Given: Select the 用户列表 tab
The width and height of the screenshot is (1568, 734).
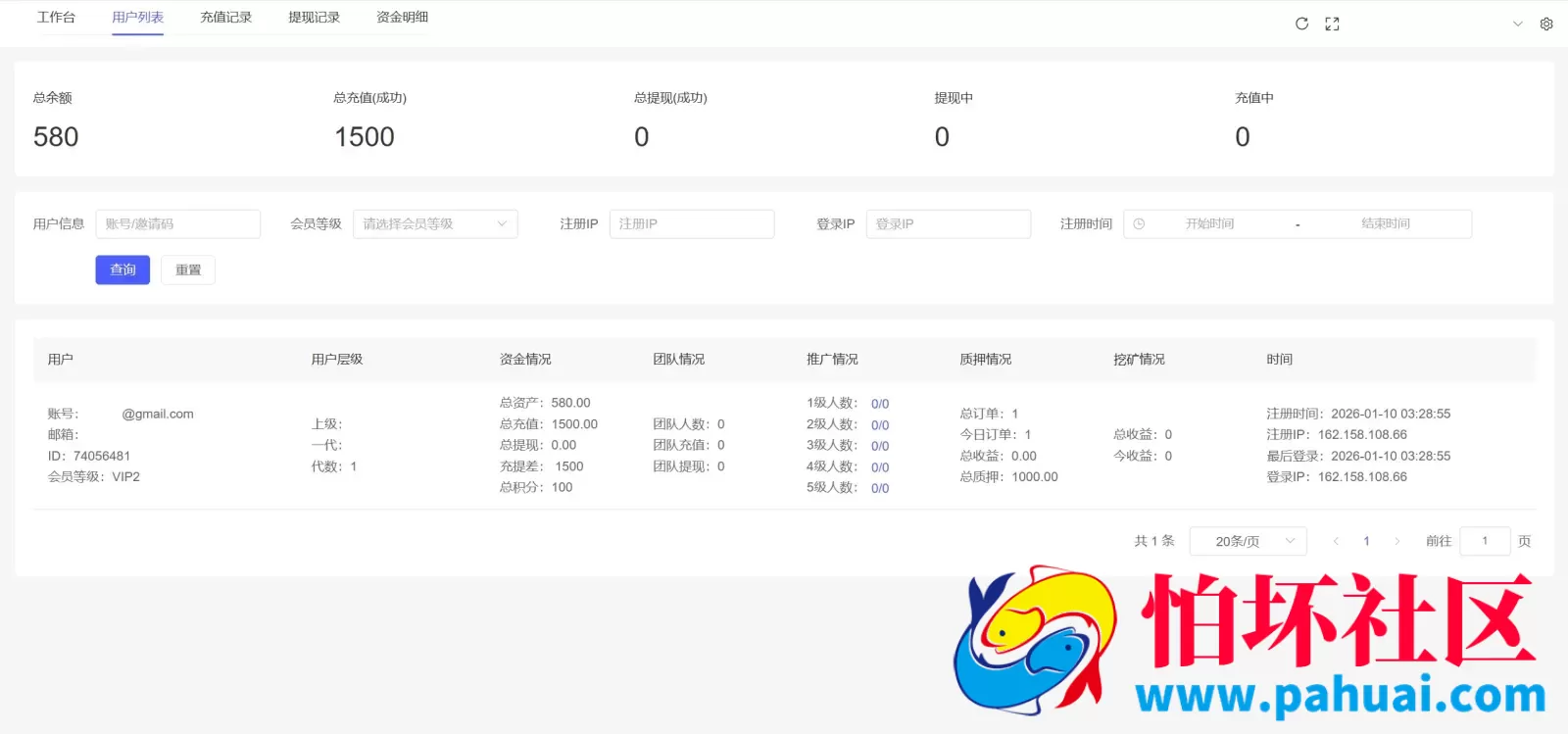Looking at the screenshot, I should [x=137, y=18].
